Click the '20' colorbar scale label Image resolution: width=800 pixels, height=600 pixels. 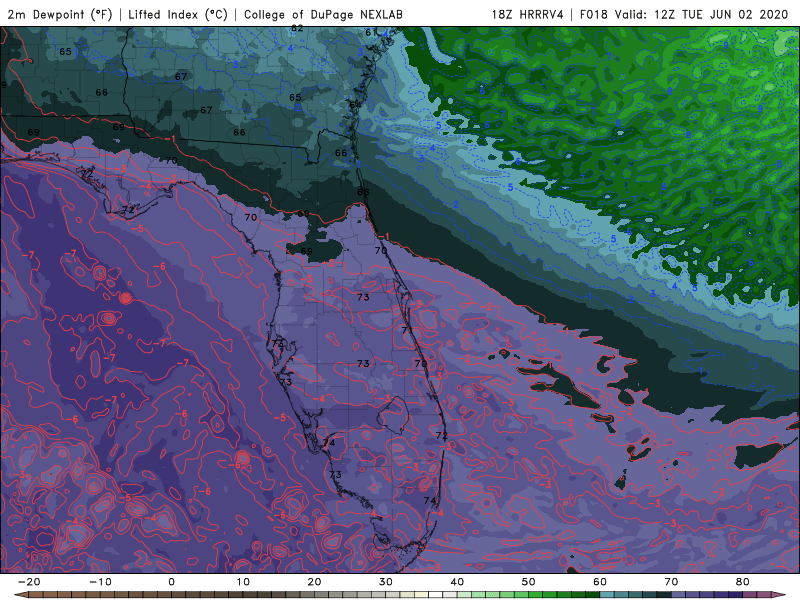pos(314,582)
